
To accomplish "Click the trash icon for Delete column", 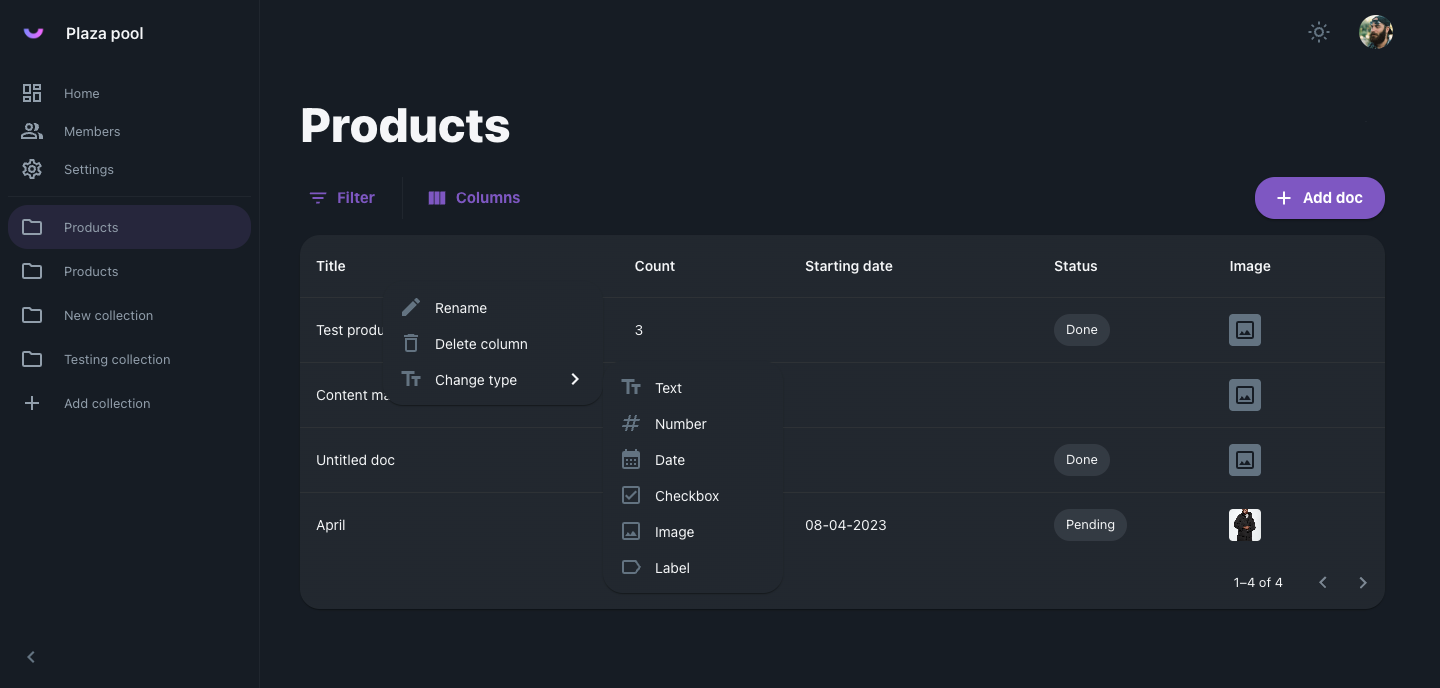I will click(x=411, y=344).
